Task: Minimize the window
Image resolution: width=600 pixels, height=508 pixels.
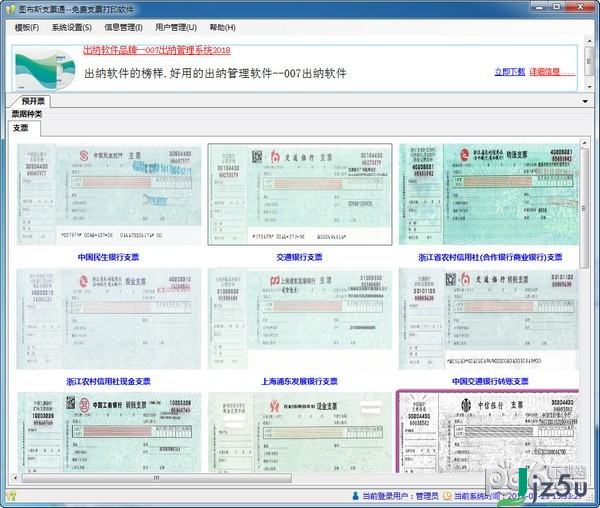Action: coord(540,7)
